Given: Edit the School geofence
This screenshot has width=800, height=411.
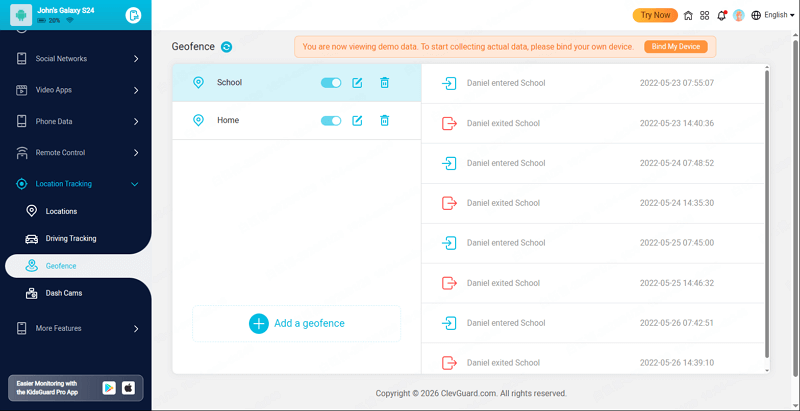Looking at the screenshot, I should [357, 83].
